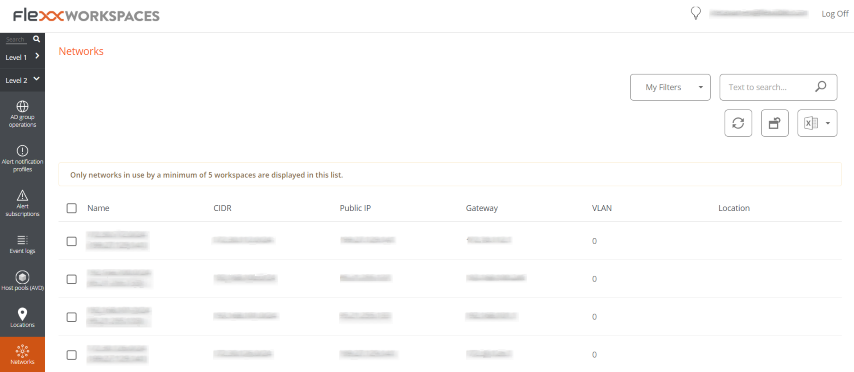The height and width of the screenshot is (372, 854).
Task: Click first row's VLAN value 0
Action: point(594,241)
